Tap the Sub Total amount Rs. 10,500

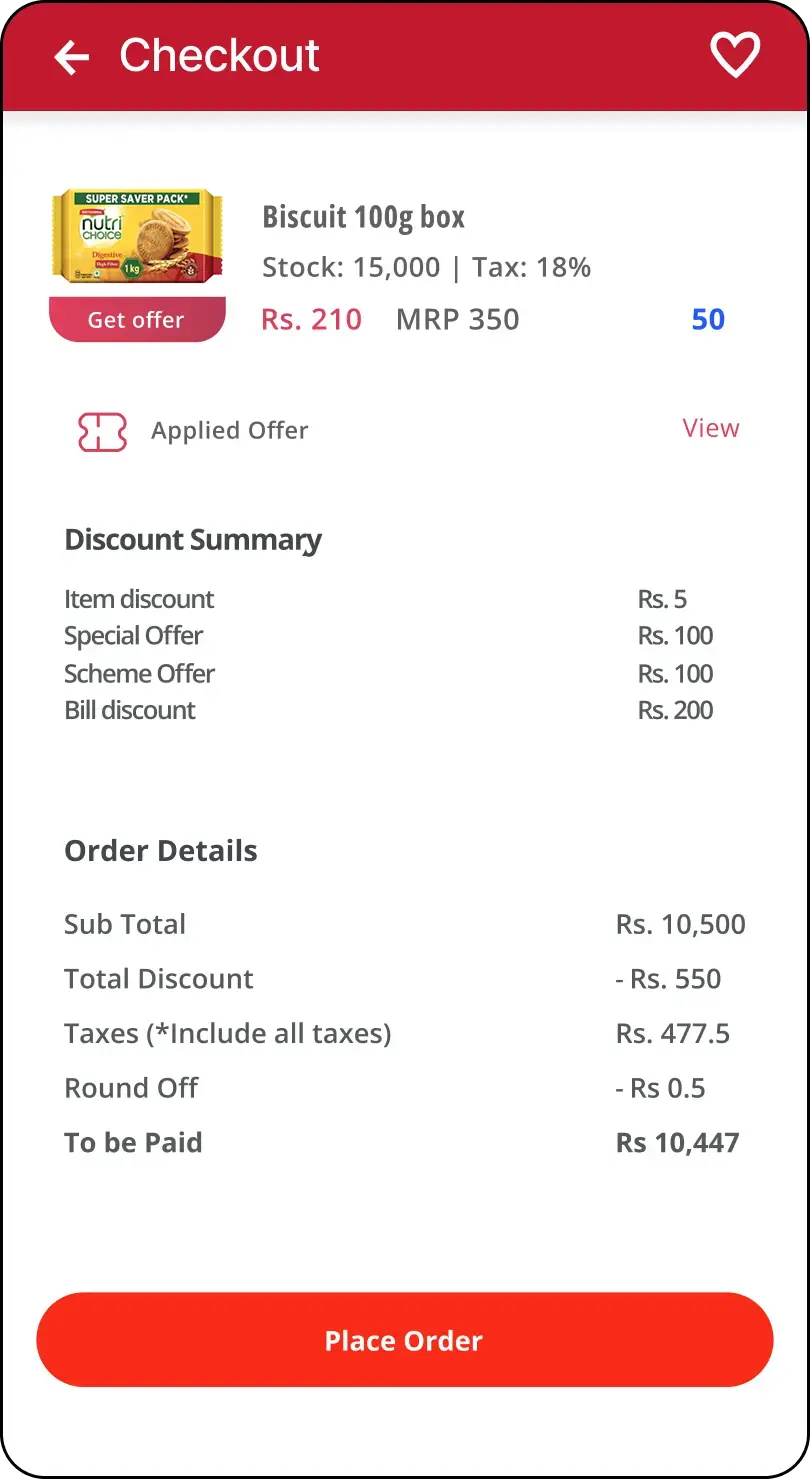680,925
